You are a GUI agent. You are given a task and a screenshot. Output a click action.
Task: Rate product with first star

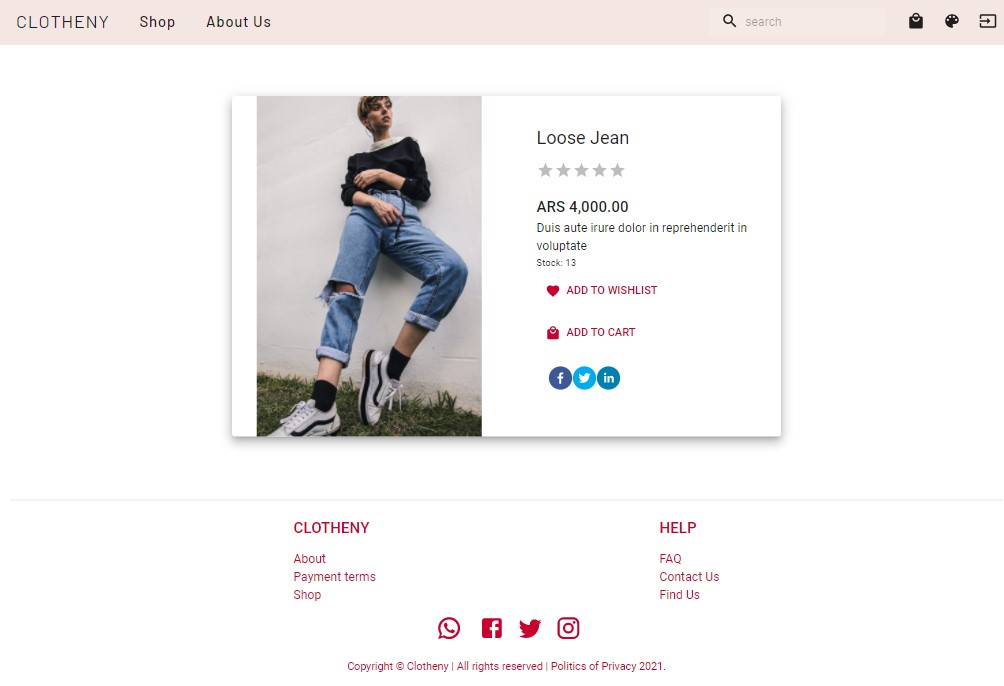pos(546,170)
